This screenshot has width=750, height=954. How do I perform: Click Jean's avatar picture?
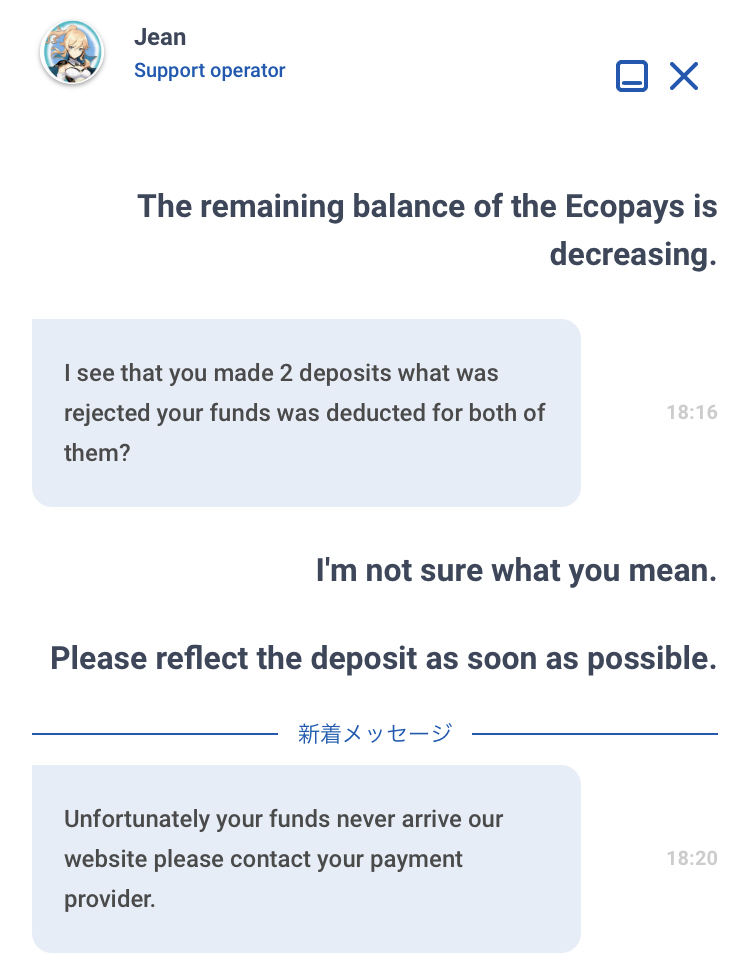point(72,53)
